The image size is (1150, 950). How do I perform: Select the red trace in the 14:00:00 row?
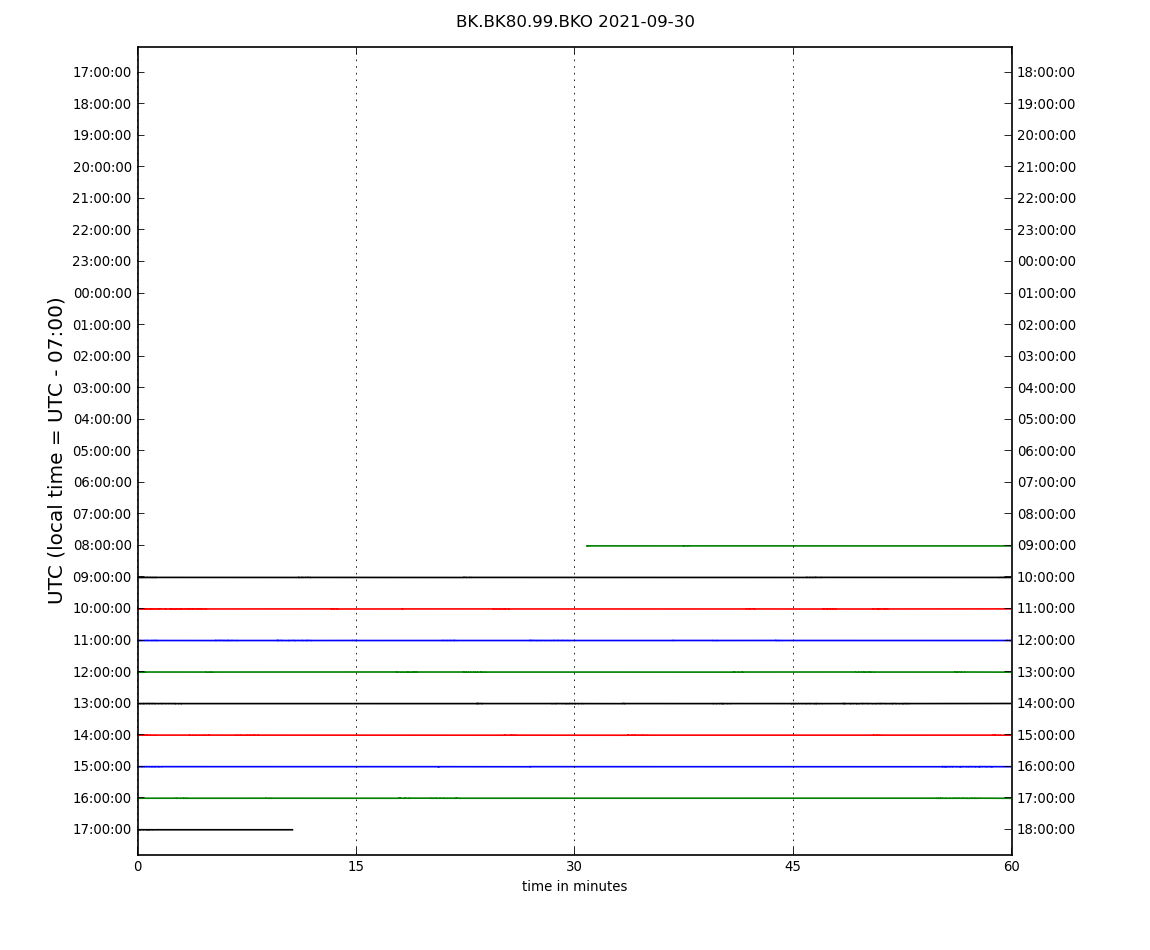(575, 735)
